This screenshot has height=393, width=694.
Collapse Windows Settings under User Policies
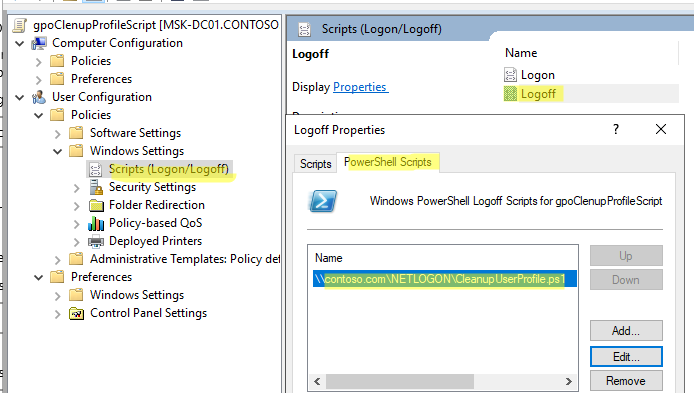pos(58,152)
